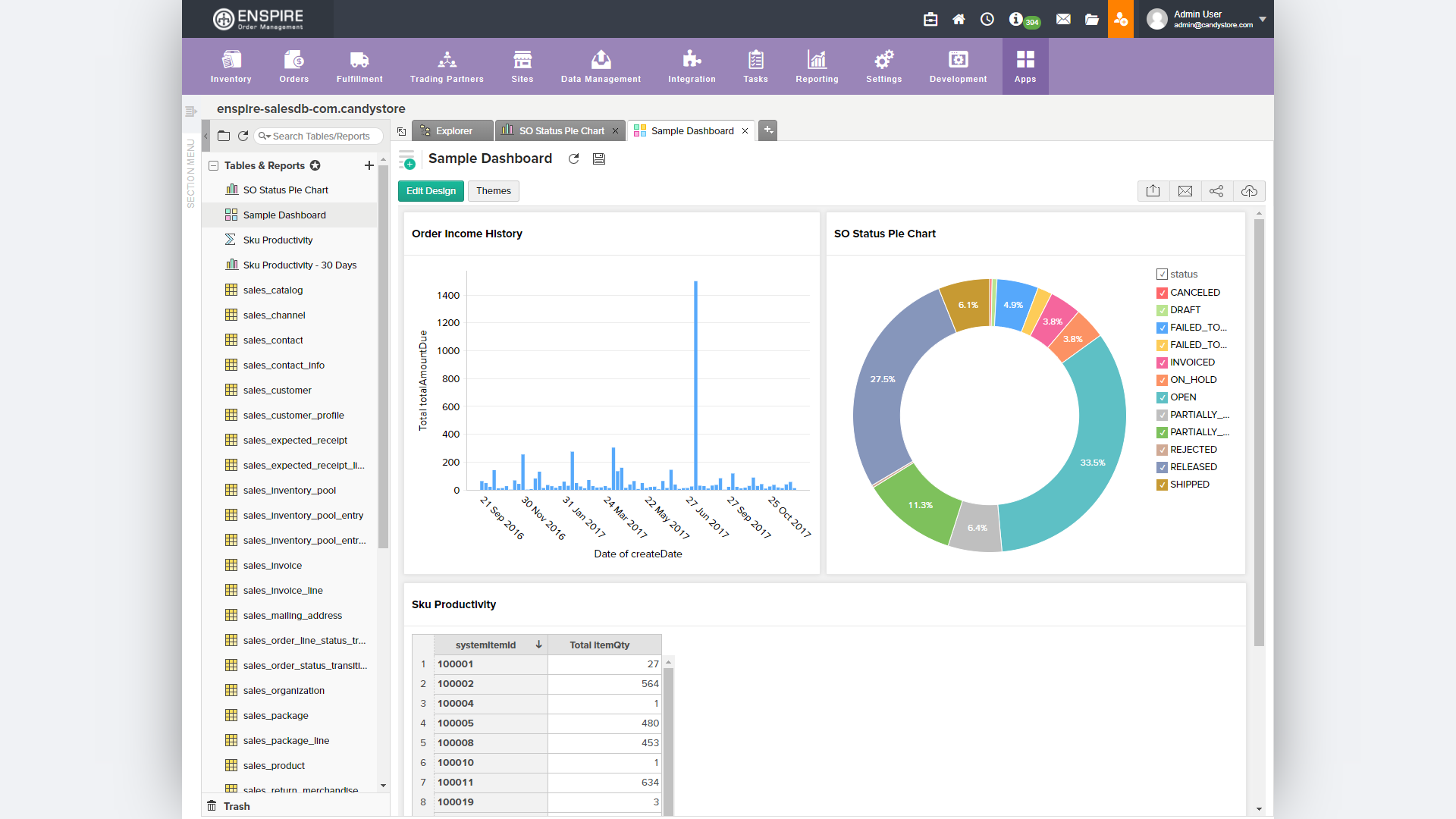Click the Fulfillment truck icon
Image resolution: width=1456 pixels, height=819 pixels.
tap(359, 60)
